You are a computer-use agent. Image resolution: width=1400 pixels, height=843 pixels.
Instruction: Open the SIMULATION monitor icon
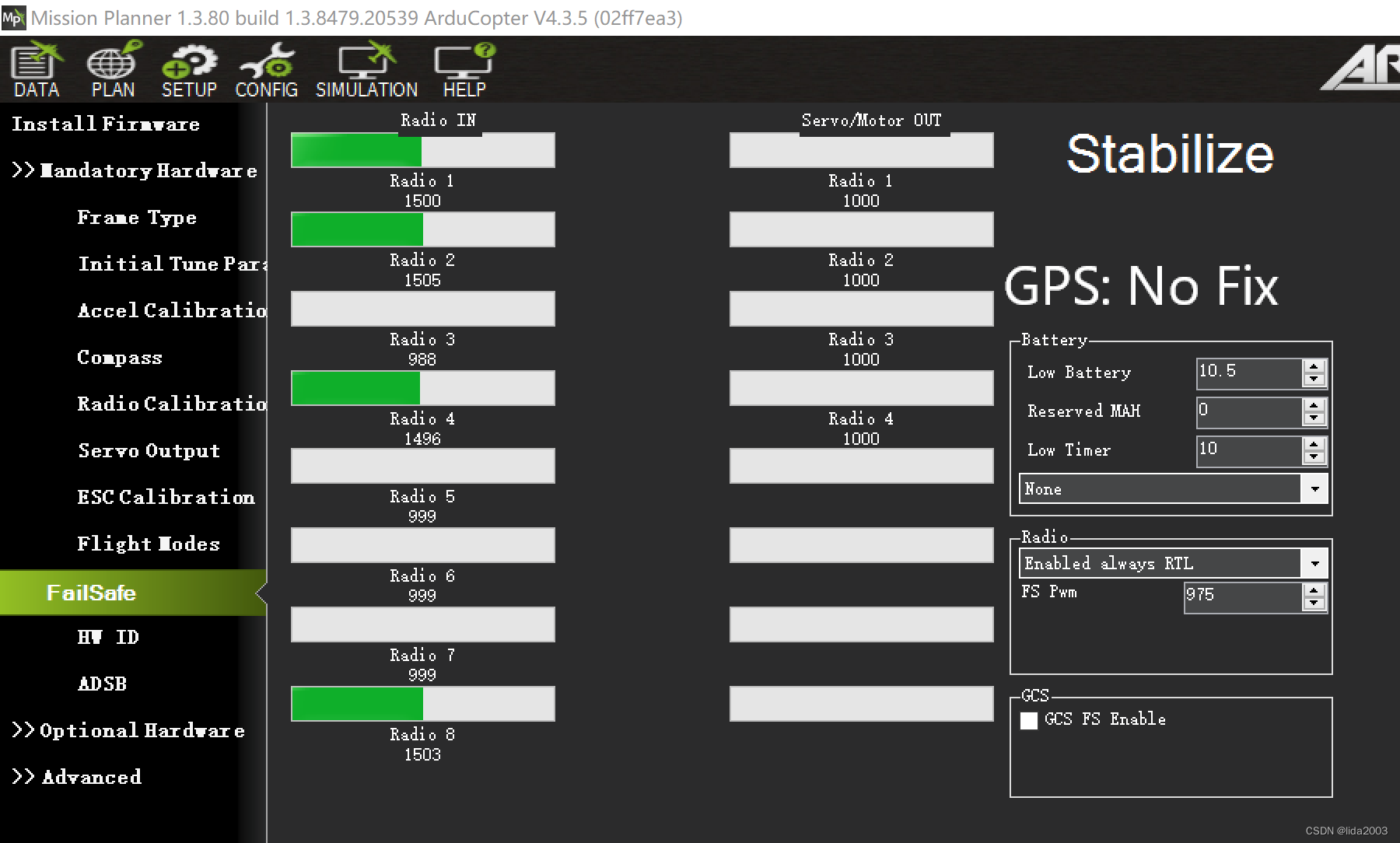coord(366,70)
